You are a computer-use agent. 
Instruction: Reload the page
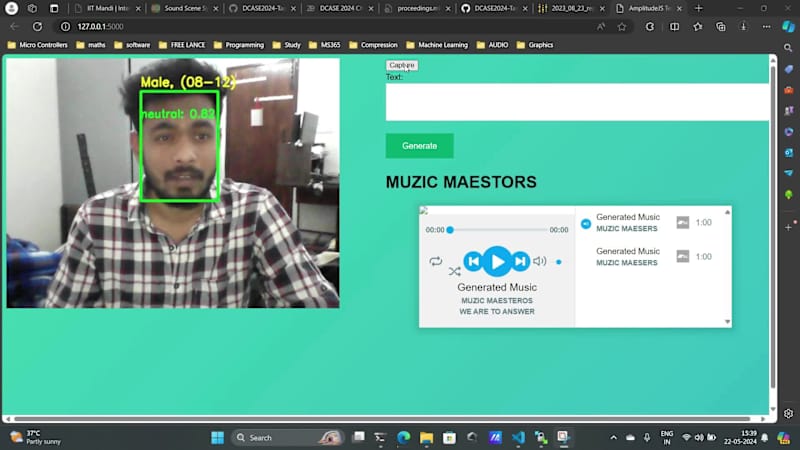(x=37, y=27)
